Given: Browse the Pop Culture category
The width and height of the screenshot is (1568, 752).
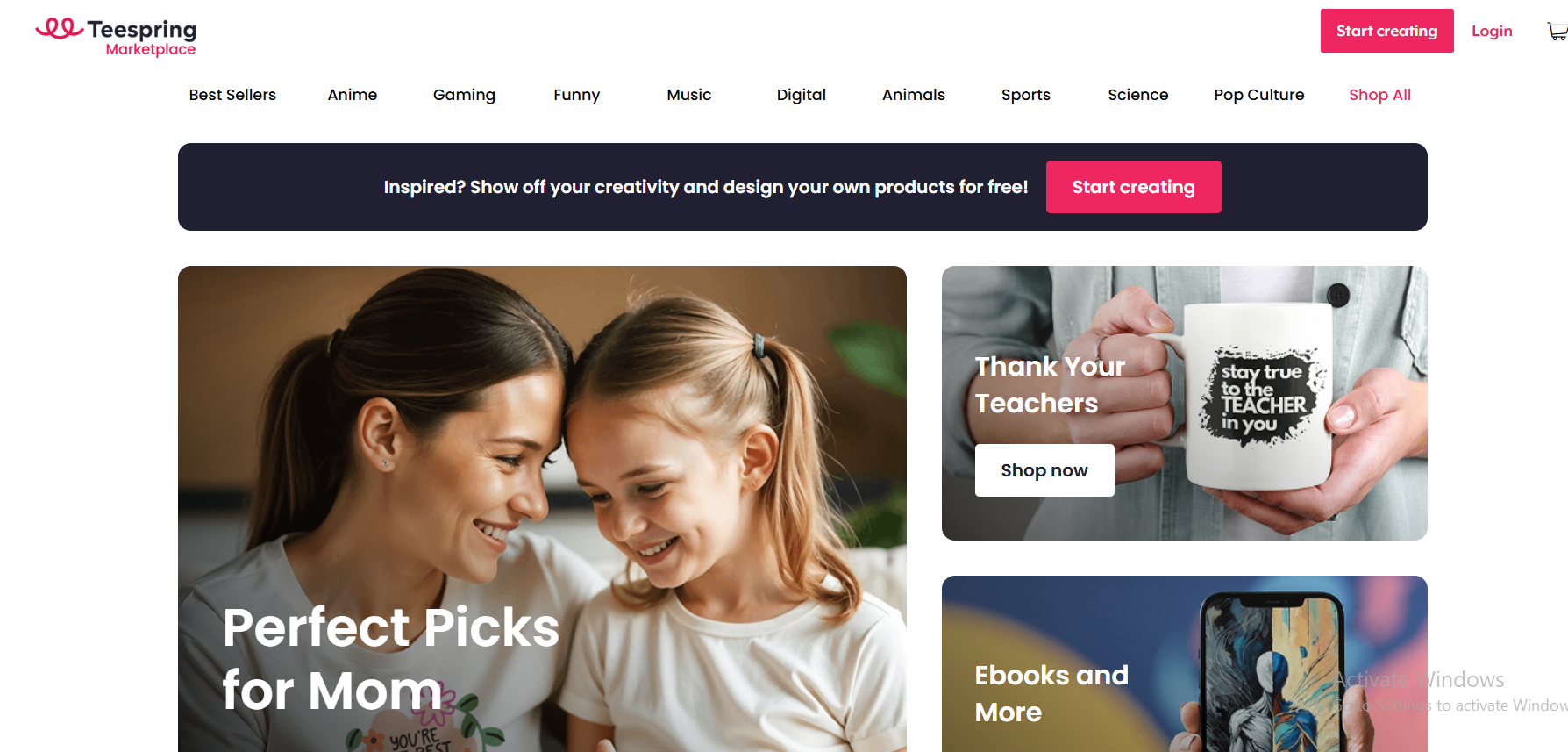Looking at the screenshot, I should (x=1259, y=95).
